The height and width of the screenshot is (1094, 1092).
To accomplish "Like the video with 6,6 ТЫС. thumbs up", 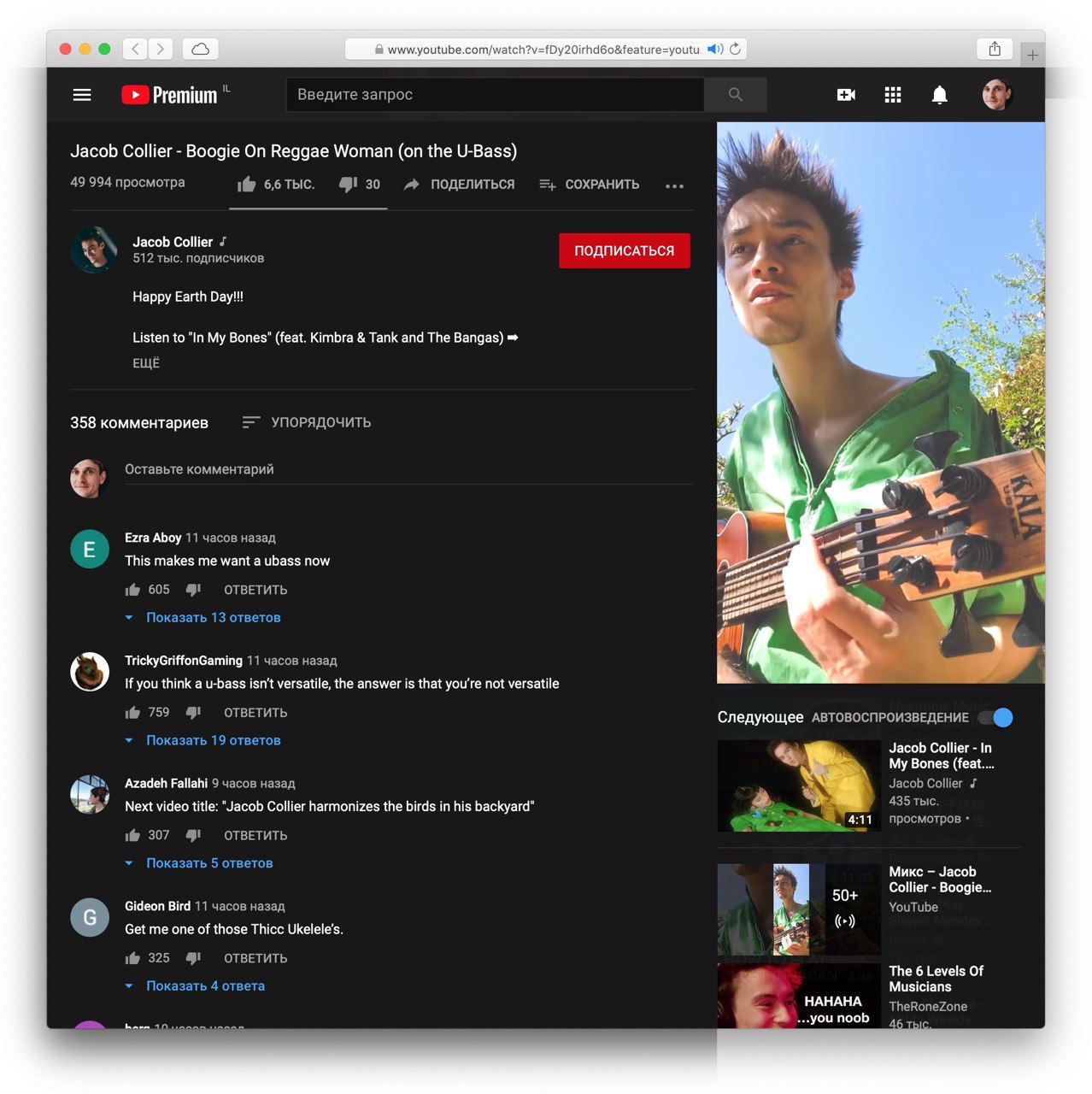I will point(276,185).
